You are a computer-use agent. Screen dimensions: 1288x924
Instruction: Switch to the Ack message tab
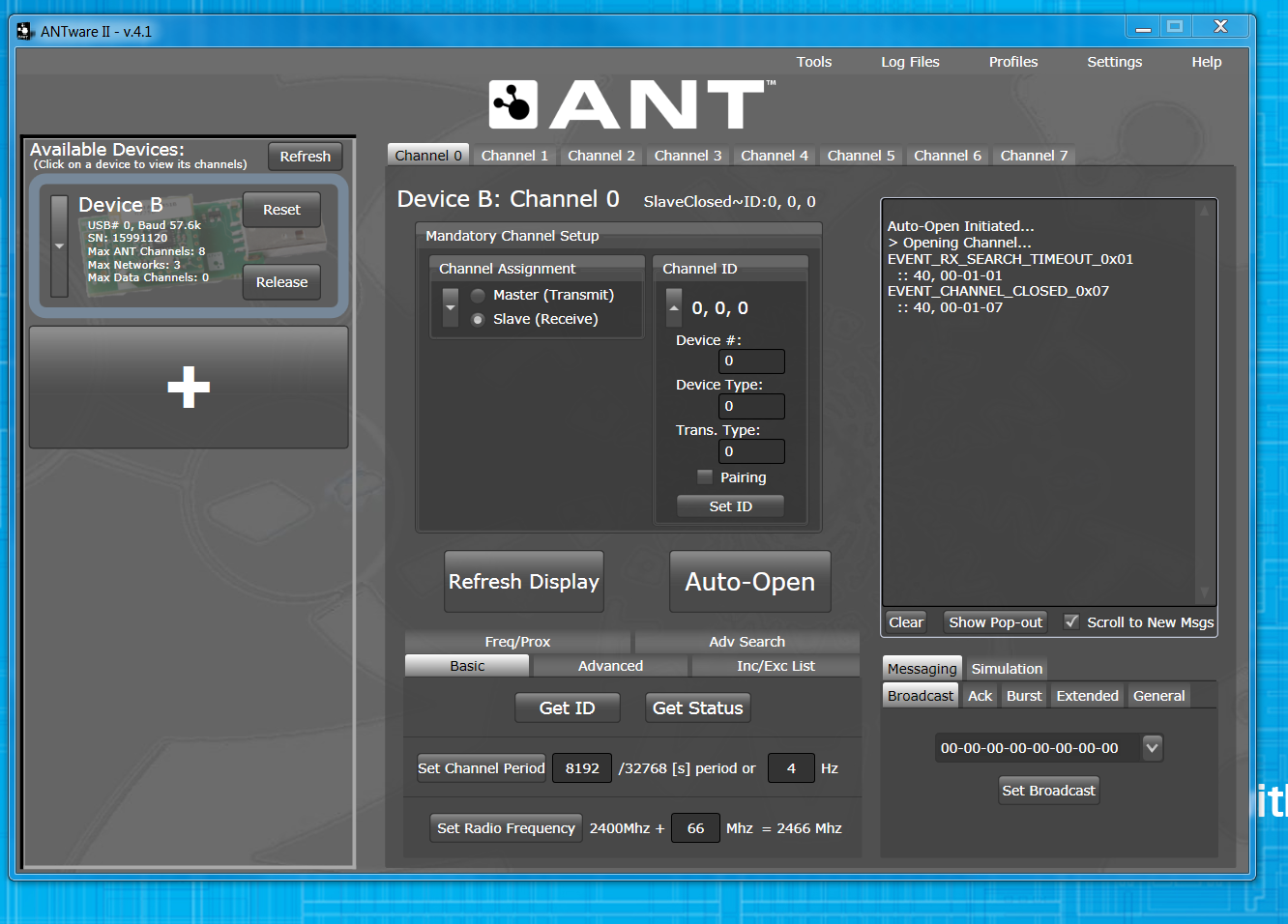point(981,696)
